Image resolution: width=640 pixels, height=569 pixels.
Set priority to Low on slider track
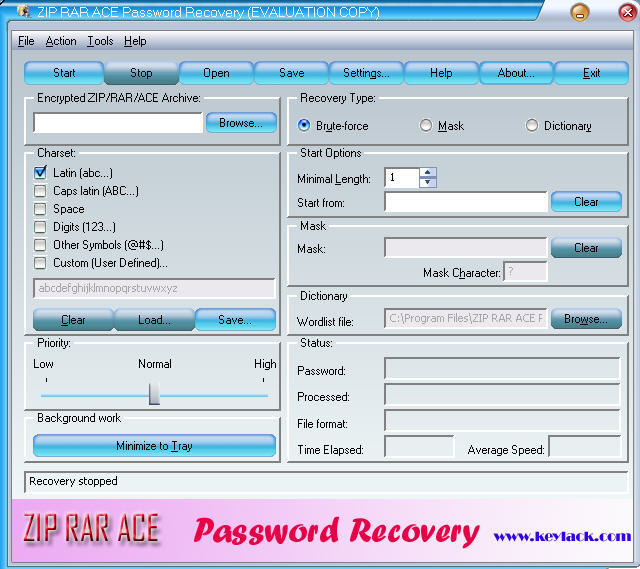point(47,395)
